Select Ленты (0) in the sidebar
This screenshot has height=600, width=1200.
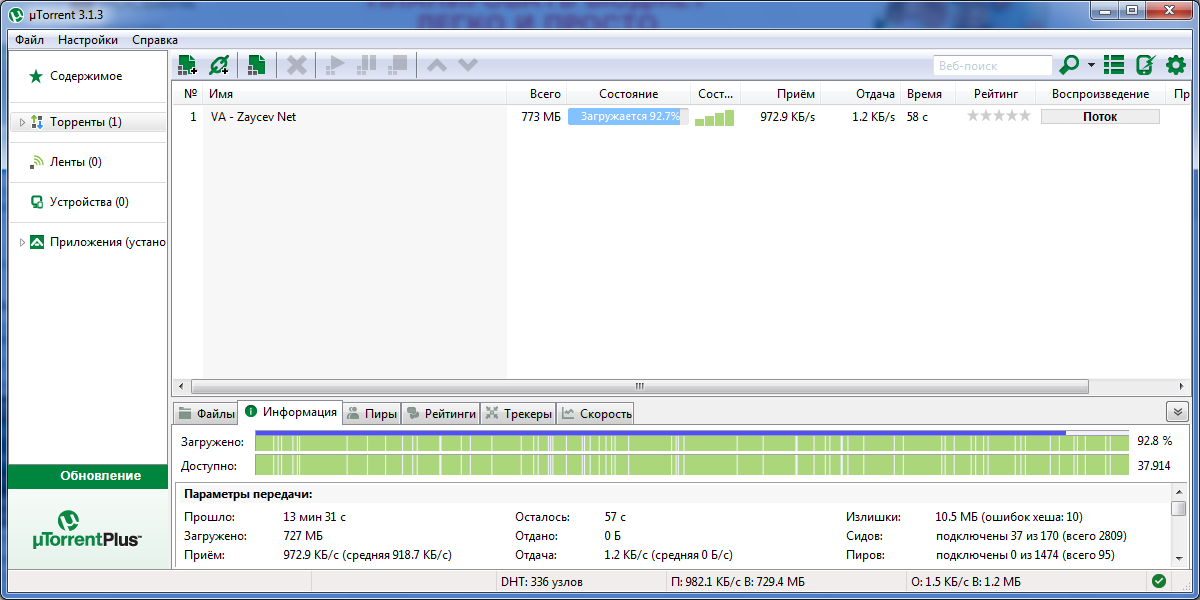[x=86, y=162]
